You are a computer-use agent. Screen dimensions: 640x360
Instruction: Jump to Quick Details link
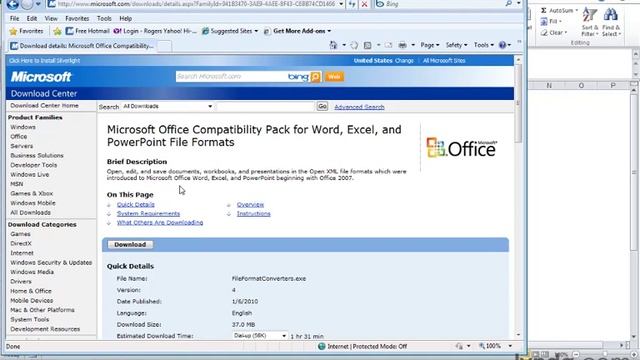click(x=136, y=204)
